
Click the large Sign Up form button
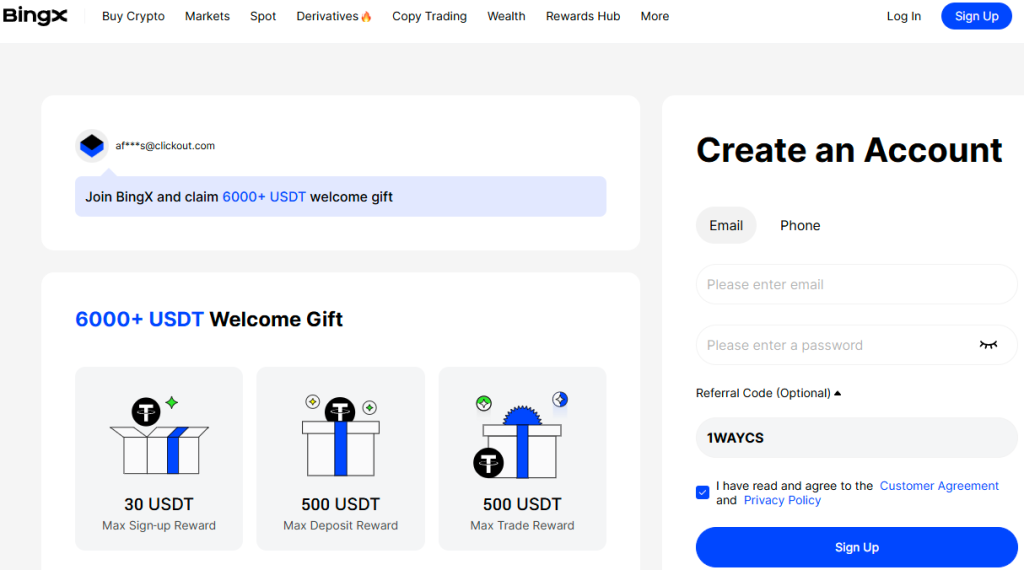(x=856, y=547)
